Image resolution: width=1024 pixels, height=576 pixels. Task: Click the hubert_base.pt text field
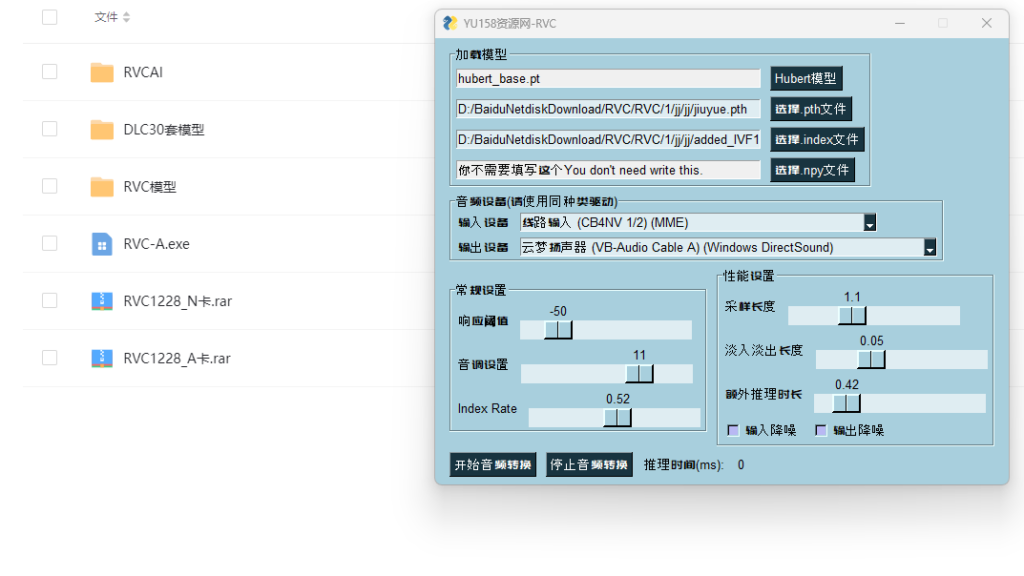click(x=608, y=79)
